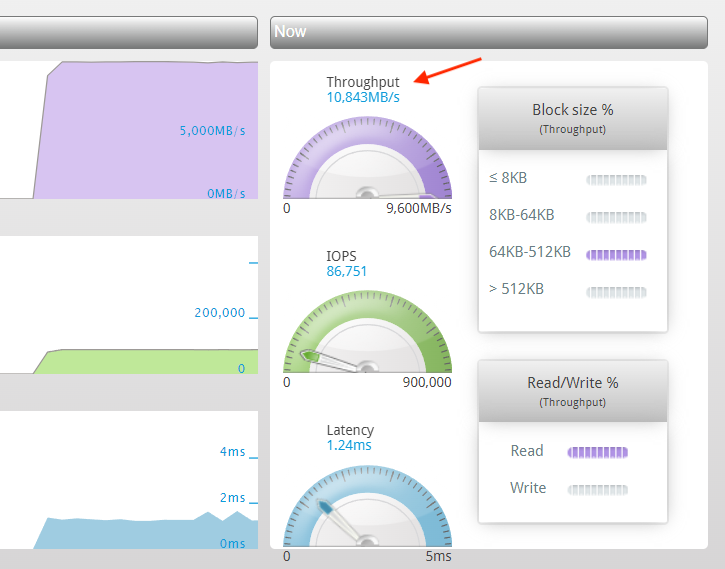The image size is (725, 569).
Task: Click the IOPS gauge label
Action: pos(342,256)
